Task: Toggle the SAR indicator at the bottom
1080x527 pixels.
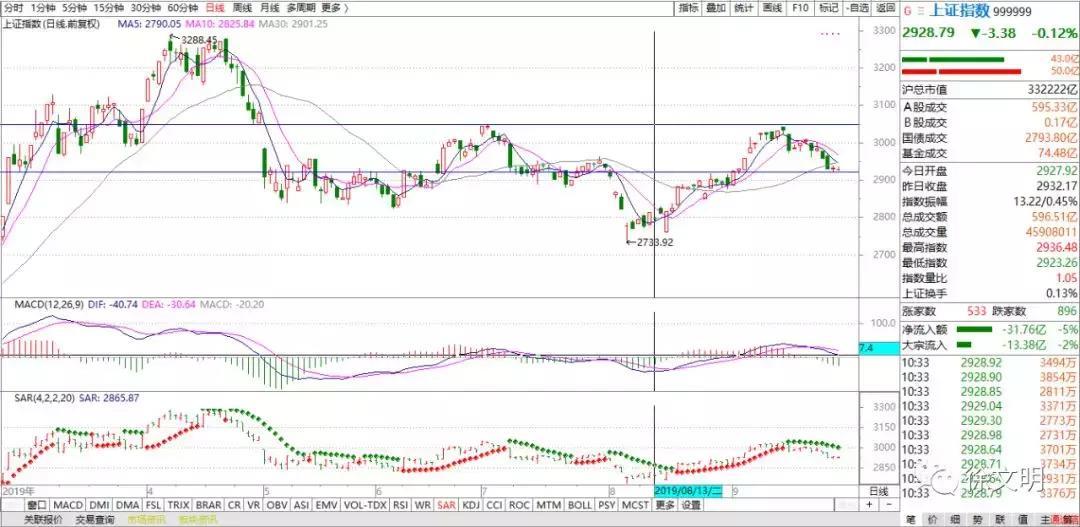Action: tap(445, 505)
